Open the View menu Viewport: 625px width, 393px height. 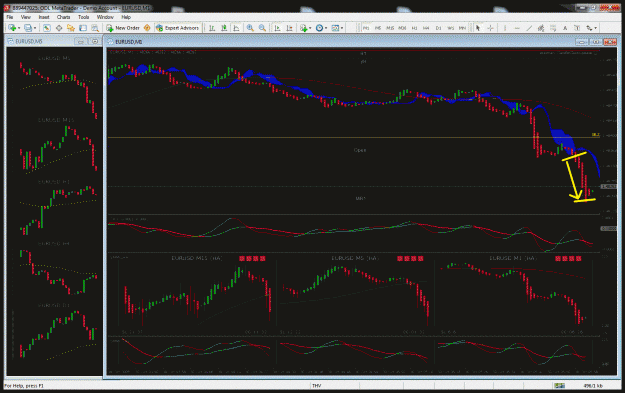(26, 17)
